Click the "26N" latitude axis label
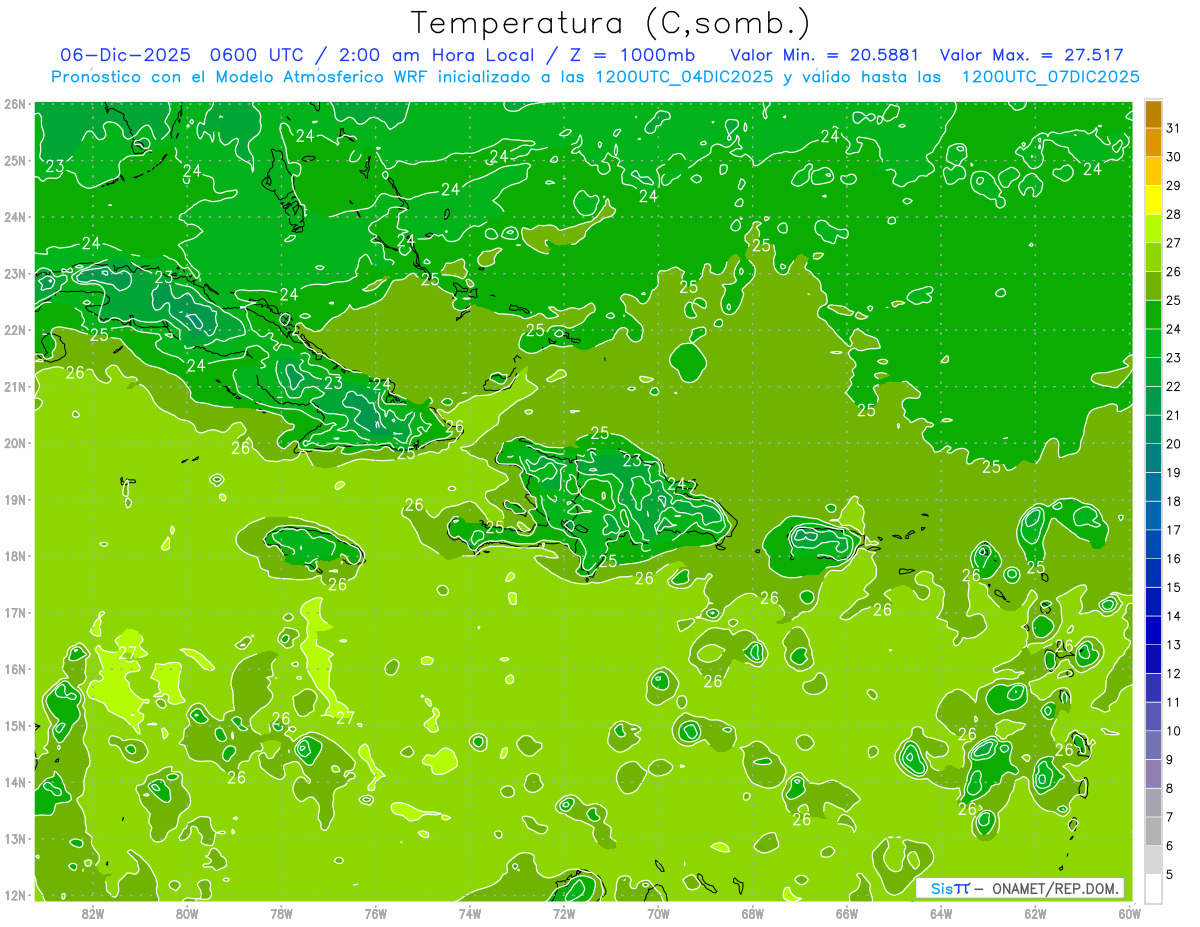Viewport: 1200px width, 927px height. [x=15, y=104]
